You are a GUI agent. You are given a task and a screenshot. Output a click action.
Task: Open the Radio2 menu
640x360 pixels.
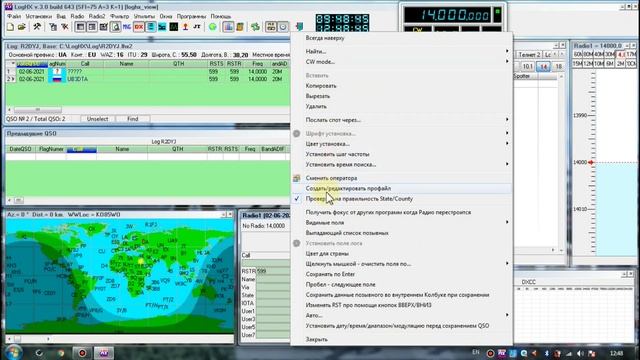click(x=97, y=16)
